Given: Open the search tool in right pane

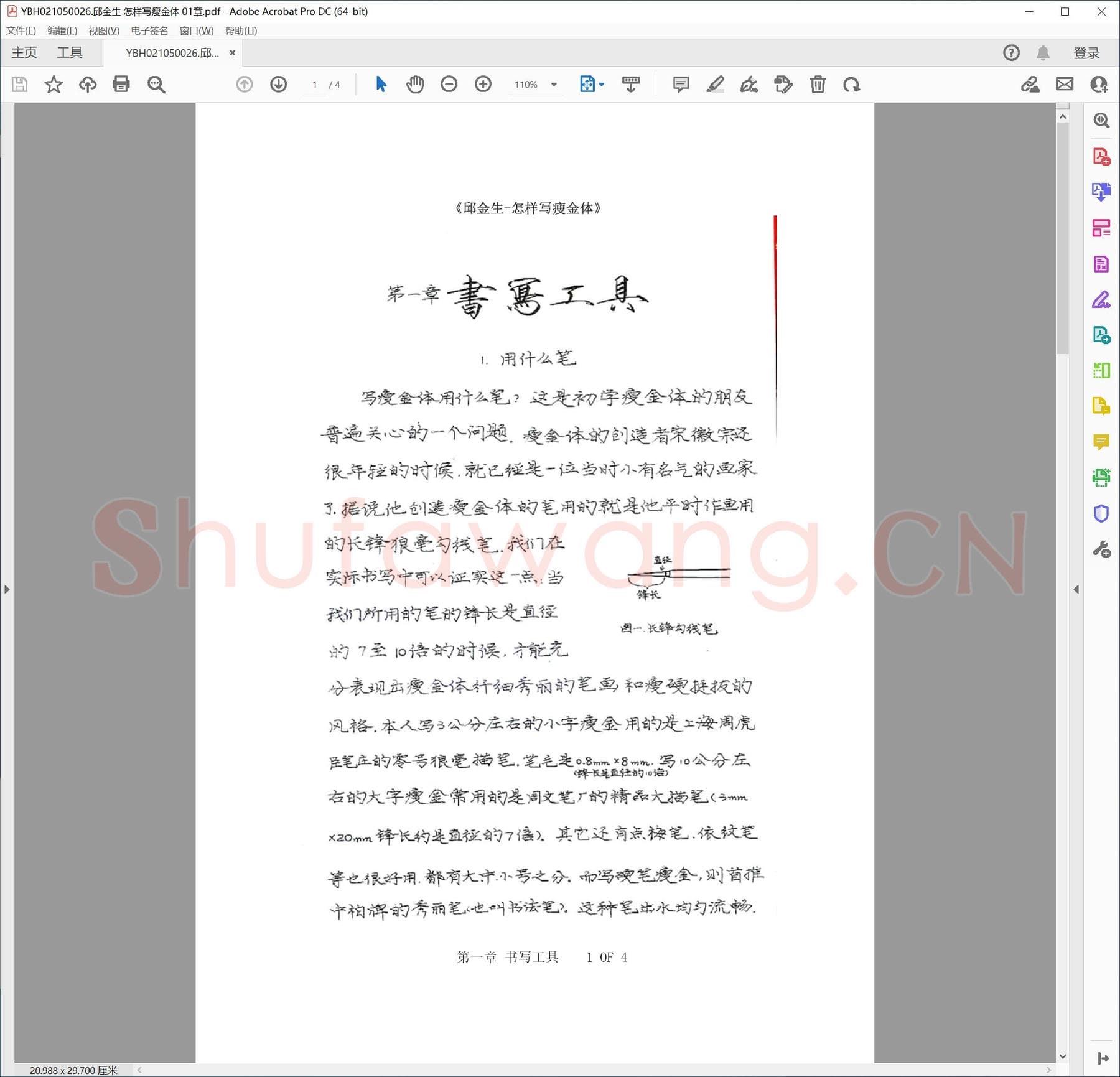Looking at the screenshot, I should (x=1101, y=120).
